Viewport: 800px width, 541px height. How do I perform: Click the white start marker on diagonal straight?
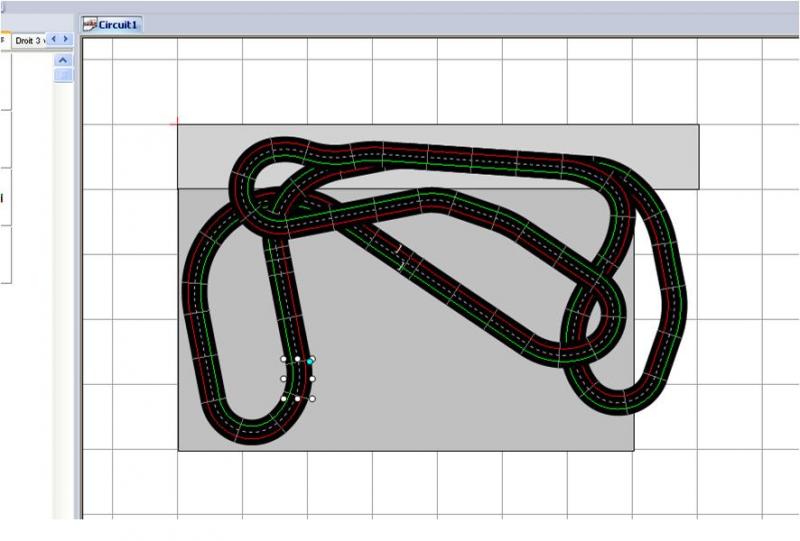click(398, 247)
